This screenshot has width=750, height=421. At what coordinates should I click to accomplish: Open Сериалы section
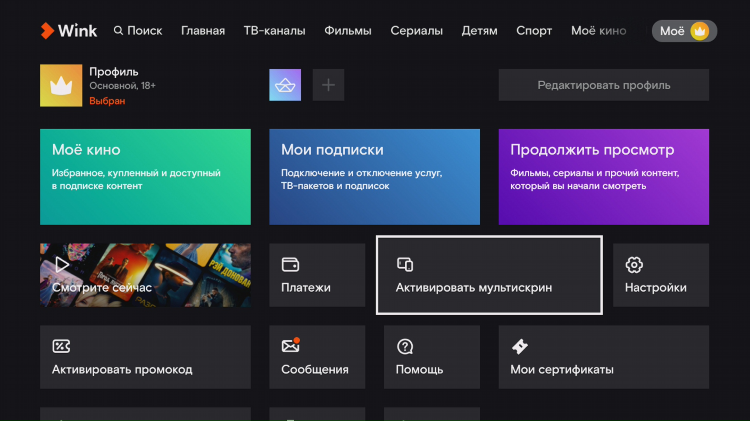coord(417,31)
